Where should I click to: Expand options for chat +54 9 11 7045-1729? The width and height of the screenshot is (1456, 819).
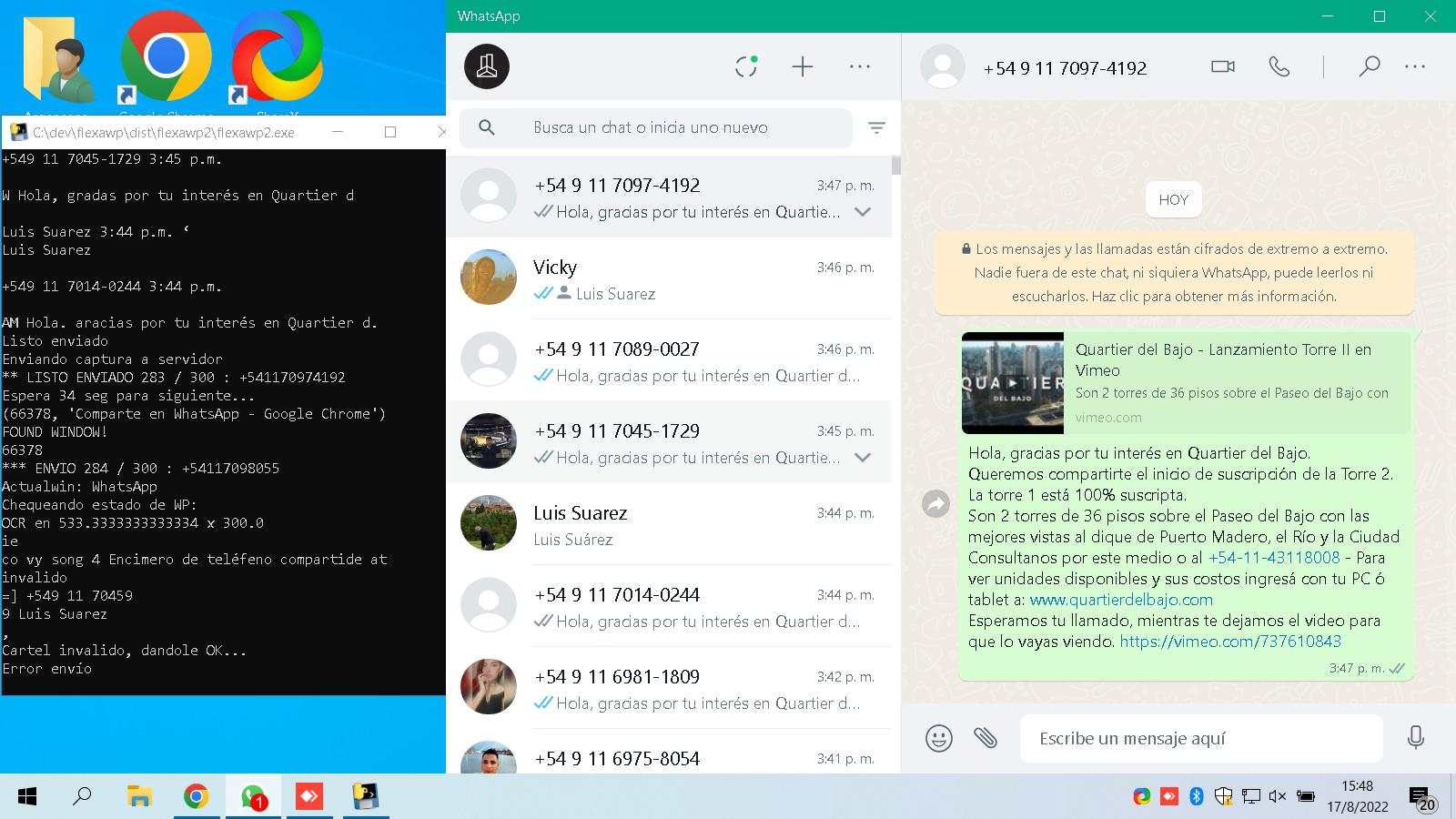(863, 458)
